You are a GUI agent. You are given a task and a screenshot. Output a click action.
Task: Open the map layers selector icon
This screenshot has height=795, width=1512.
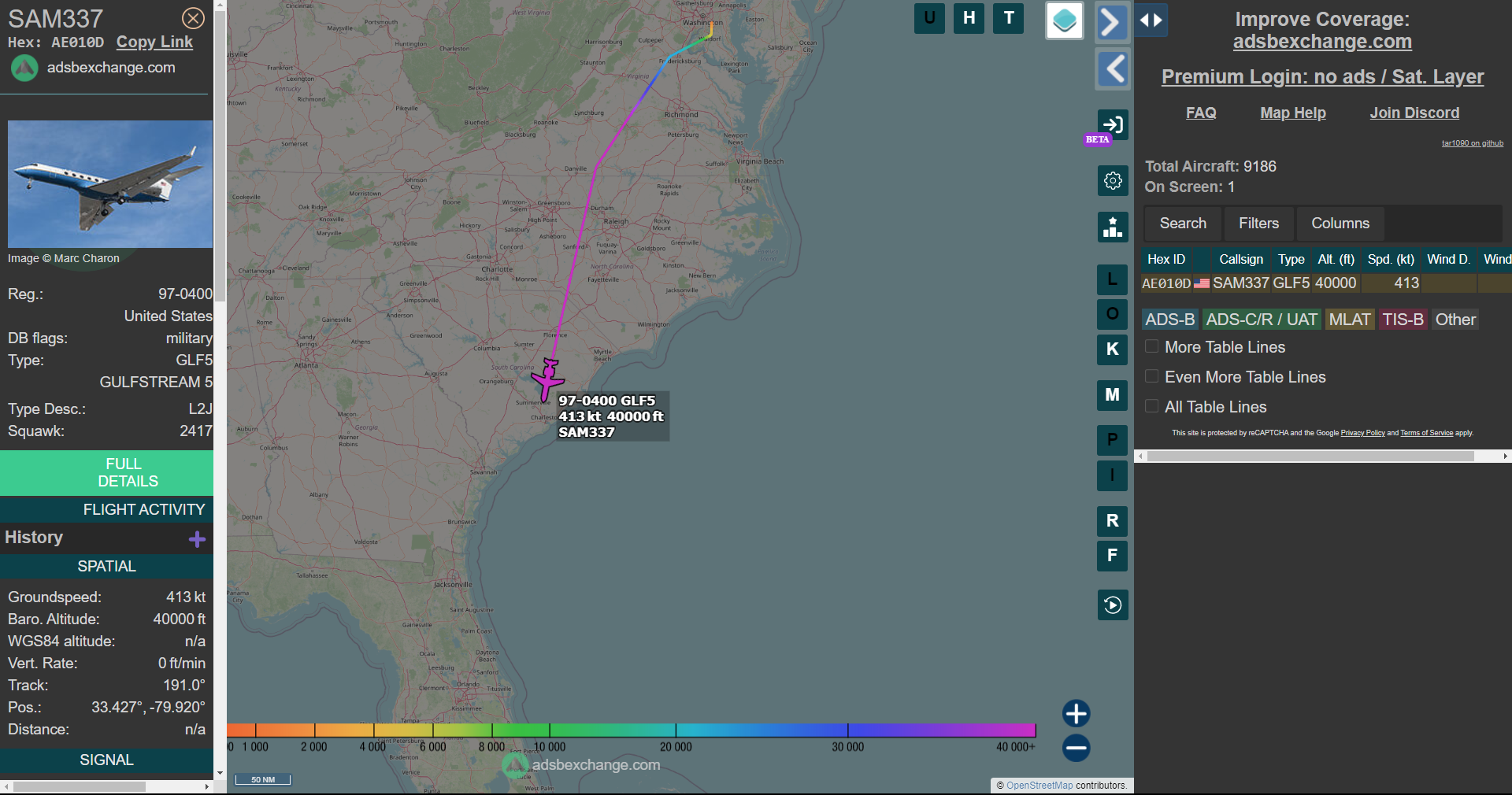coord(1065,21)
